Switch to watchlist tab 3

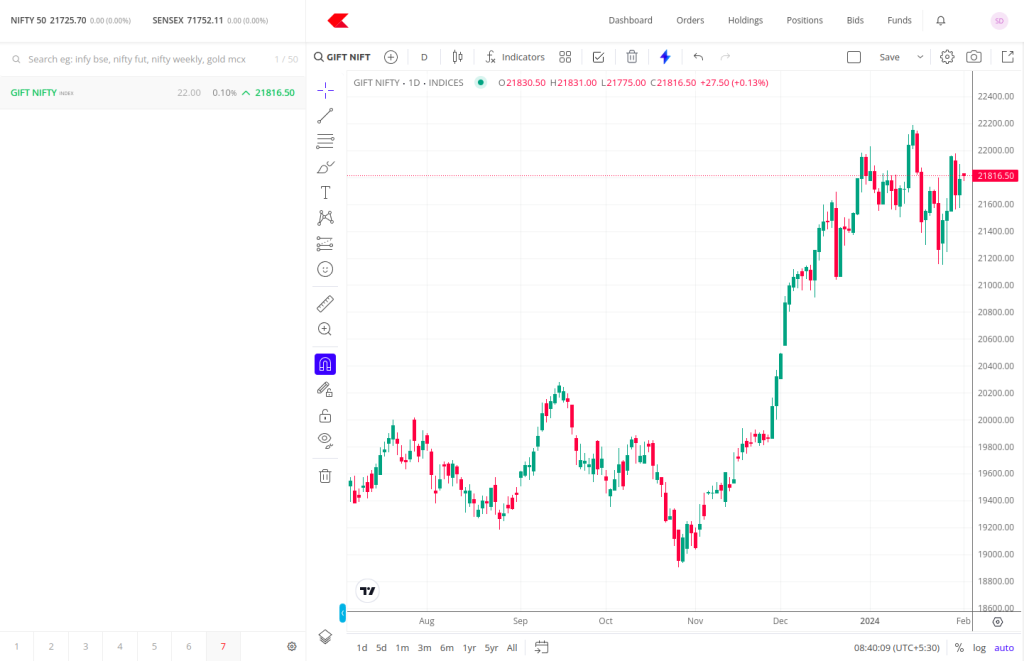(85, 647)
